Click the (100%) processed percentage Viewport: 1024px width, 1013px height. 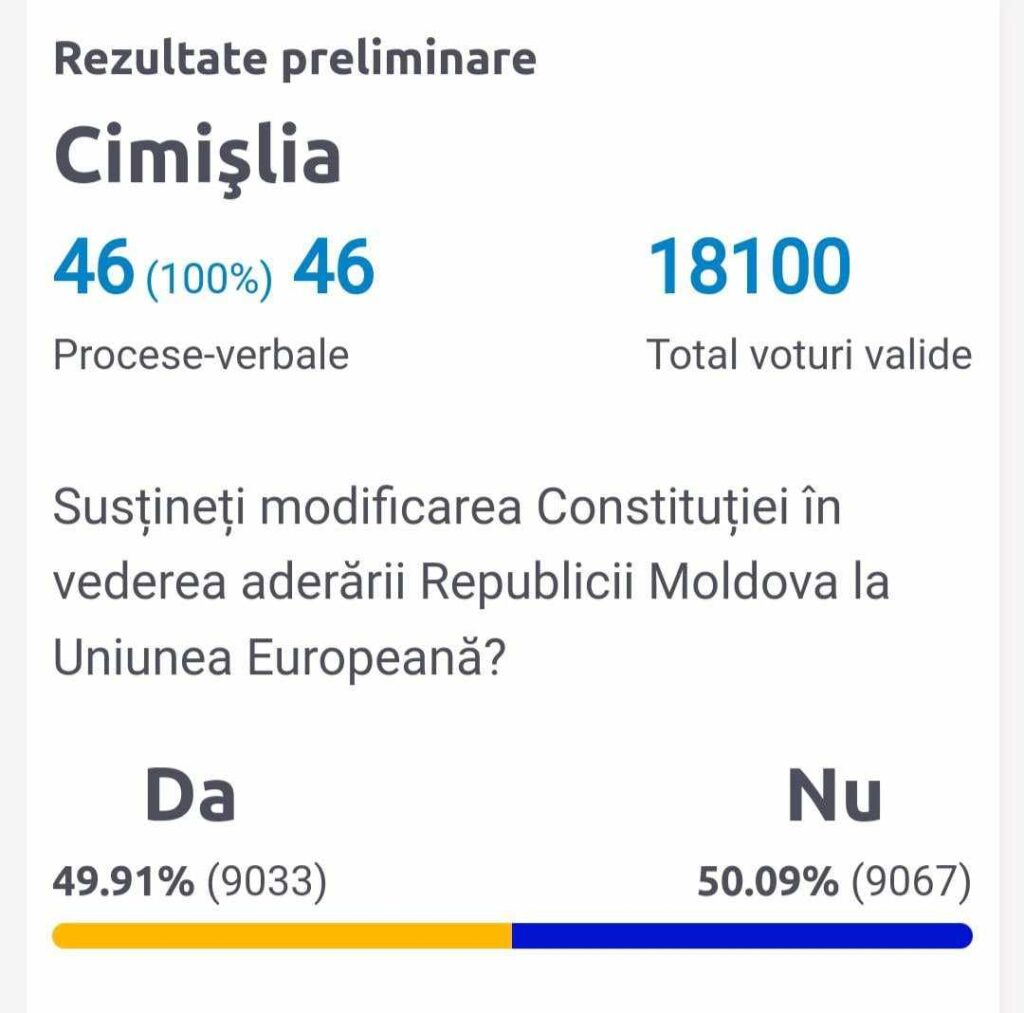tap(209, 279)
